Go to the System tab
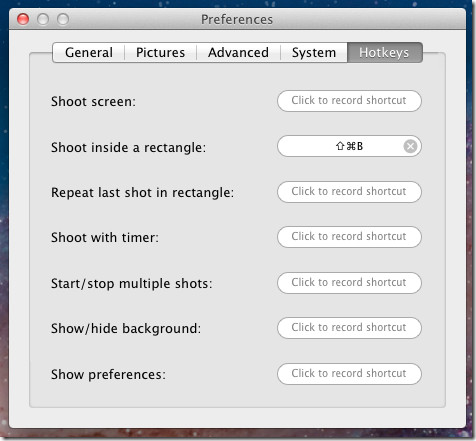Image resolution: width=476 pixels, height=441 pixels. pyautogui.click(x=314, y=53)
